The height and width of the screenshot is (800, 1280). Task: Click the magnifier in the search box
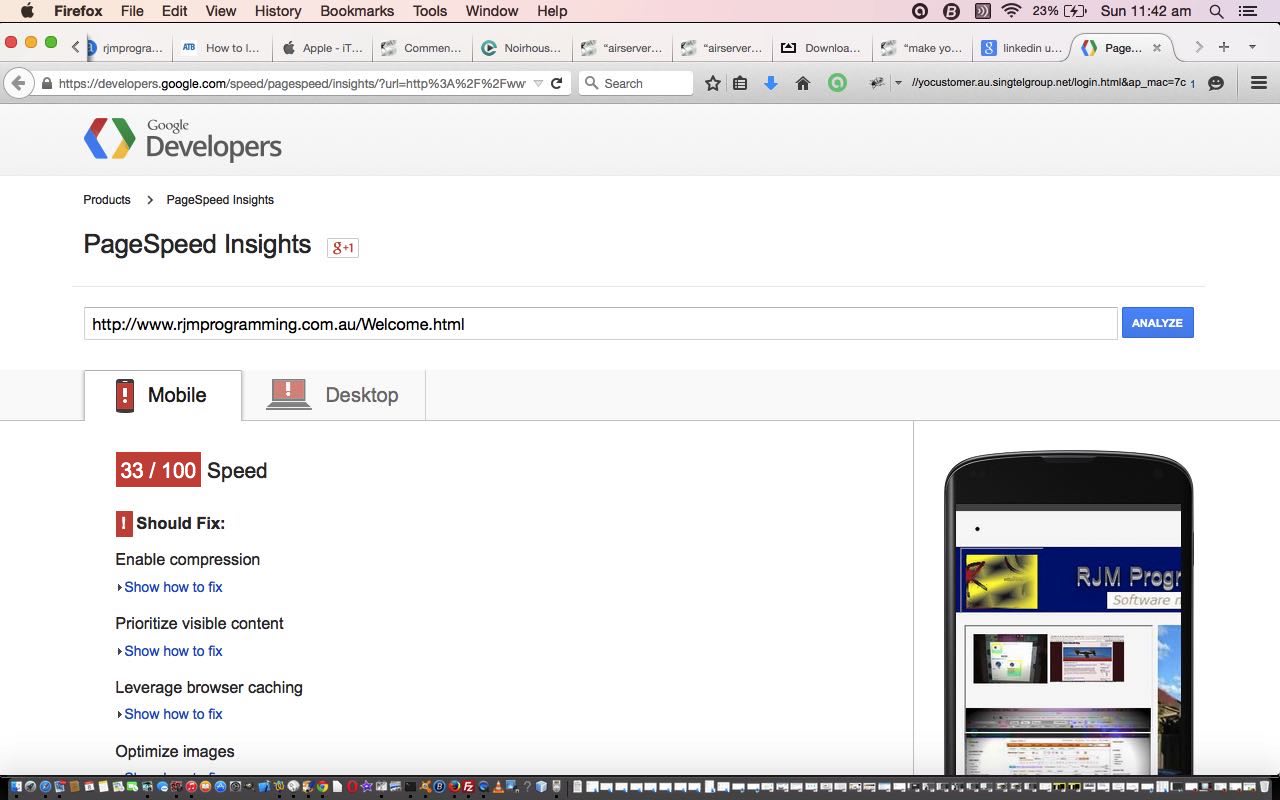591,83
